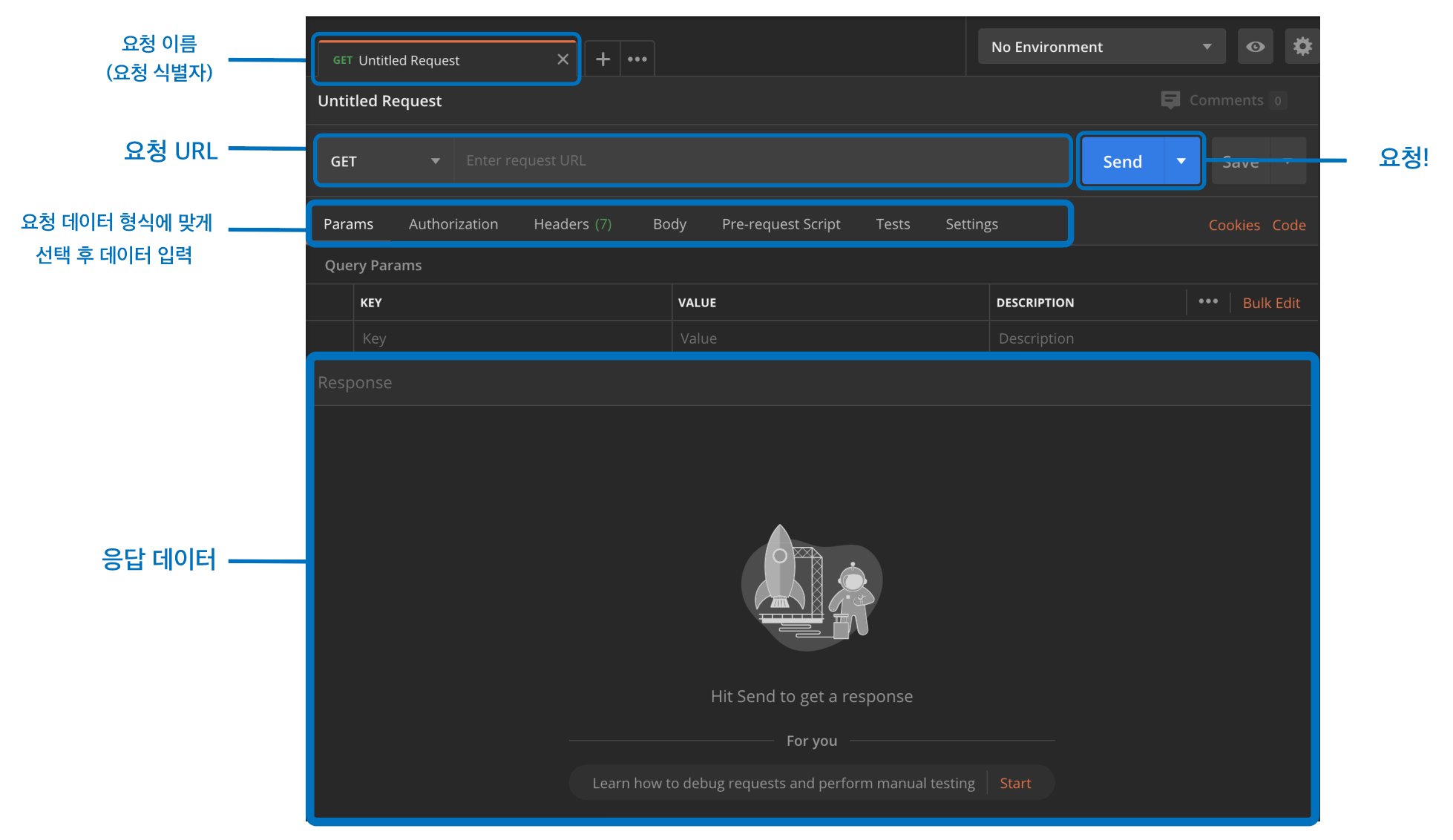Expand the Send button arrow dropdown
Screen dimensions: 1453x840
[x=1181, y=161]
